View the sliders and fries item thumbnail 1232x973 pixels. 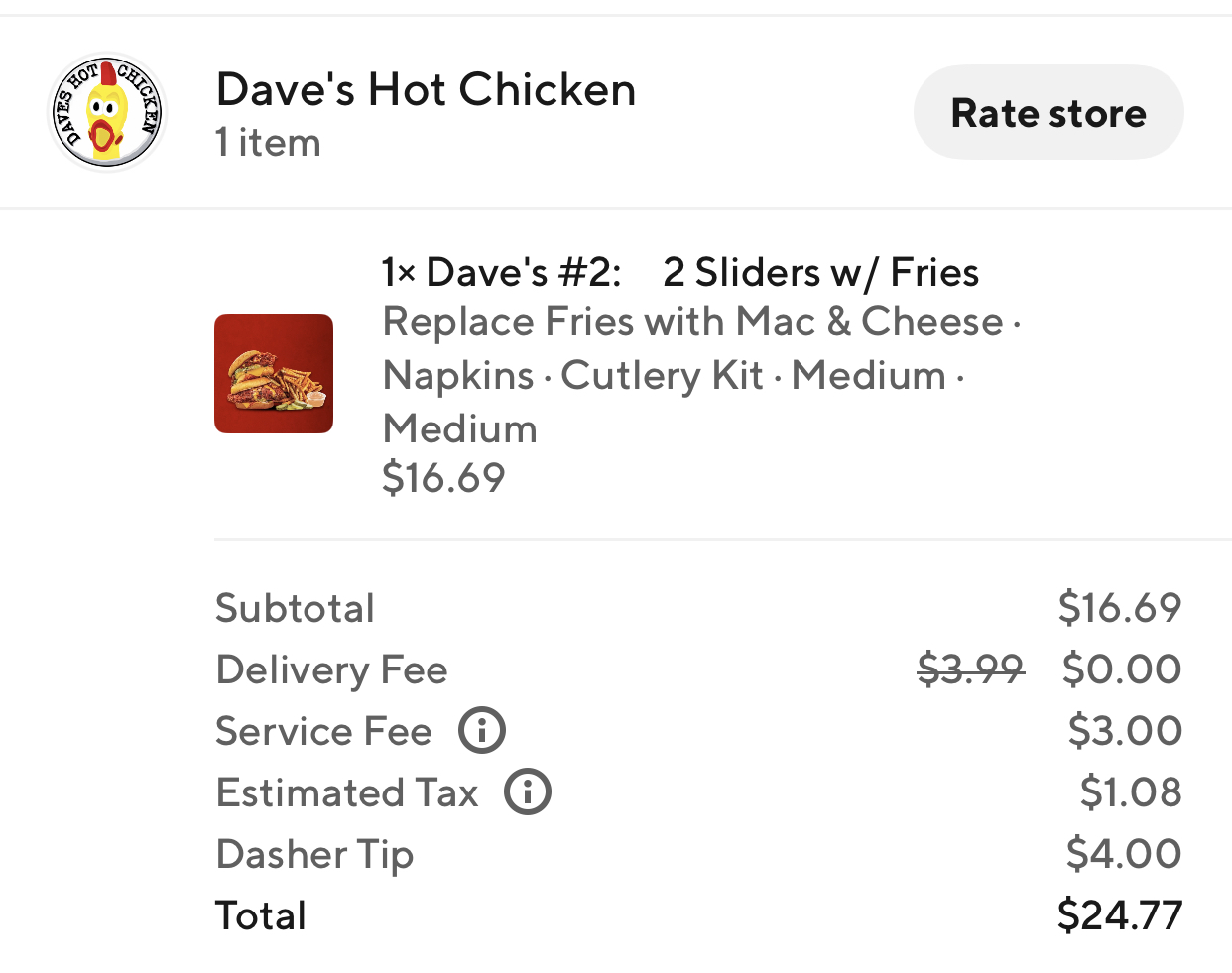point(274,374)
